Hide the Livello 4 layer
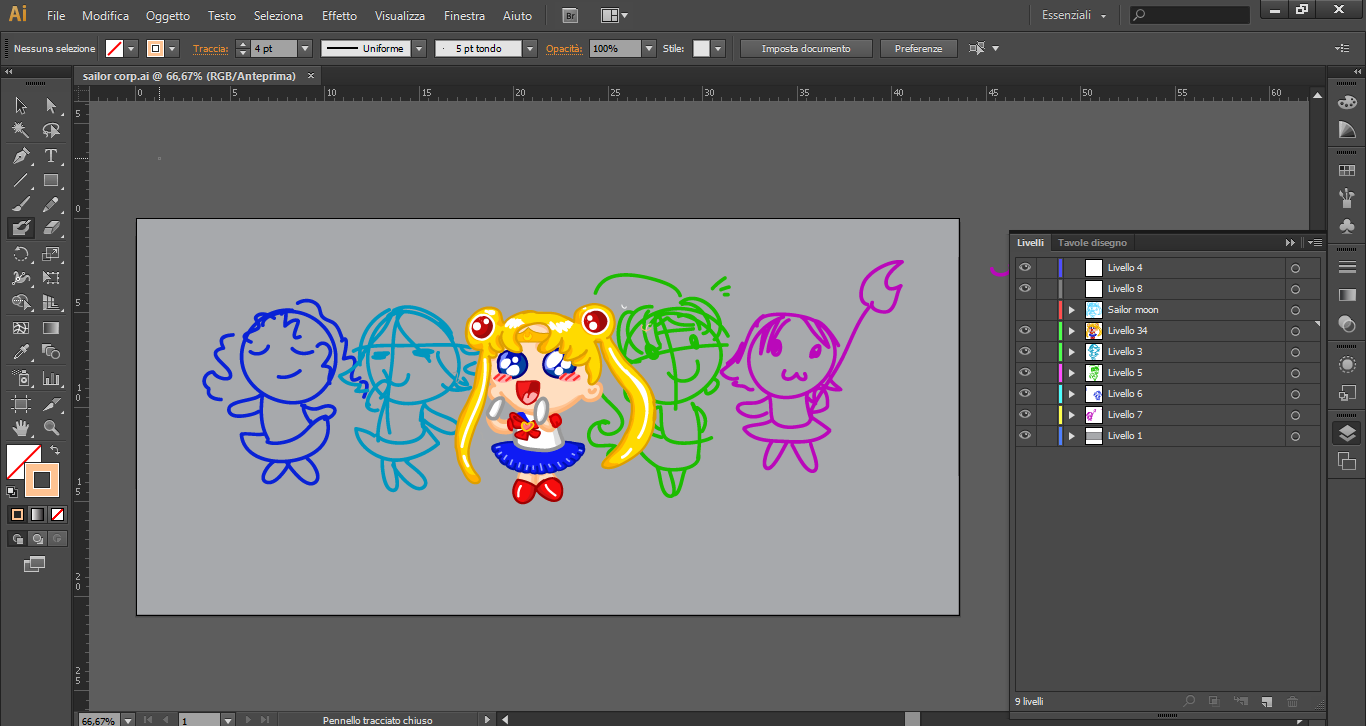Viewport: 1366px width, 726px height. [1025, 267]
